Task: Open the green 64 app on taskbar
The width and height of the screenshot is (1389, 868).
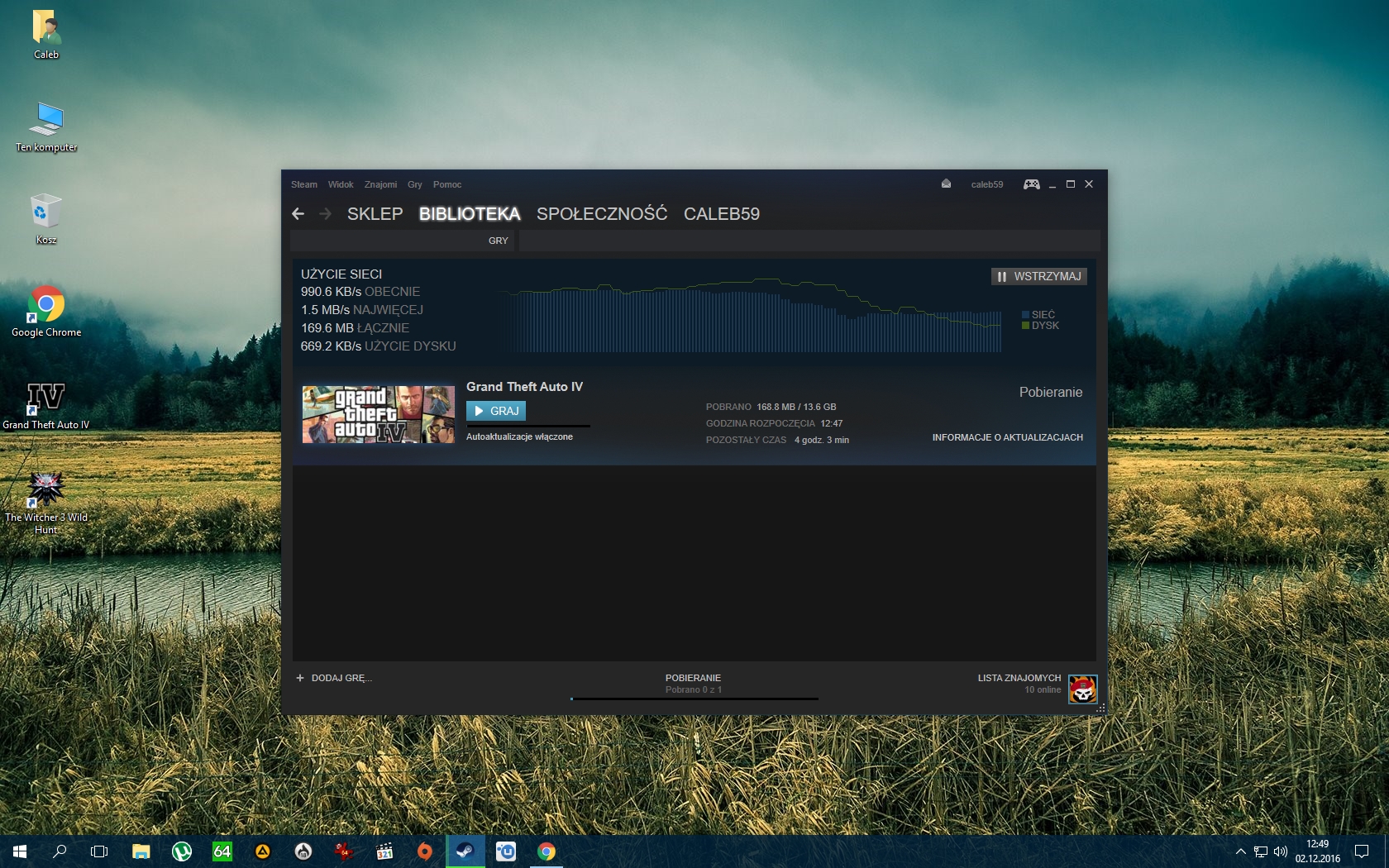Action: click(x=222, y=851)
